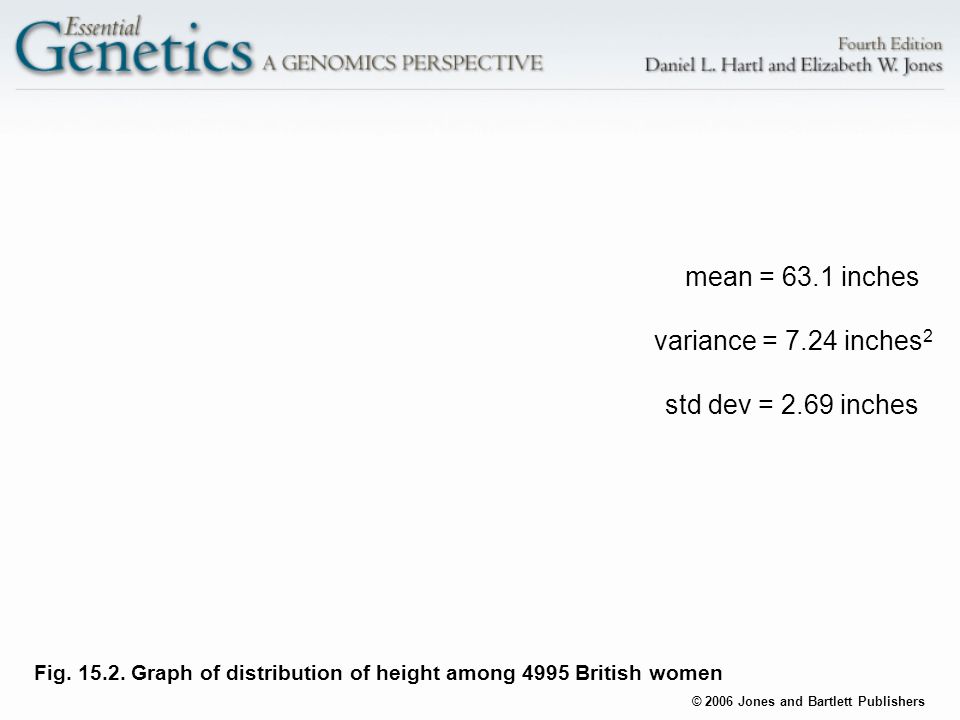Click the Fourth Edition text

click(890, 44)
